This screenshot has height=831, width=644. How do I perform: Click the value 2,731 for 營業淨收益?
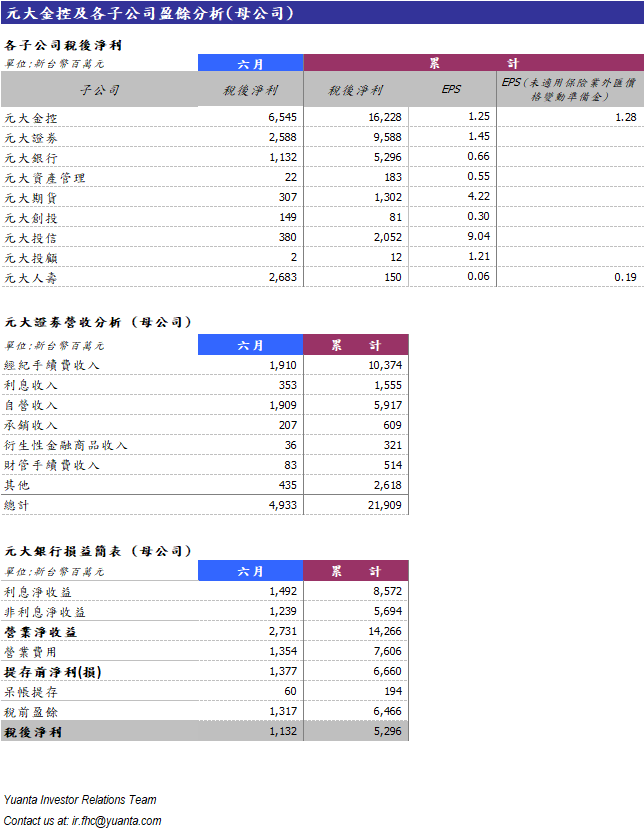(x=283, y=631)
